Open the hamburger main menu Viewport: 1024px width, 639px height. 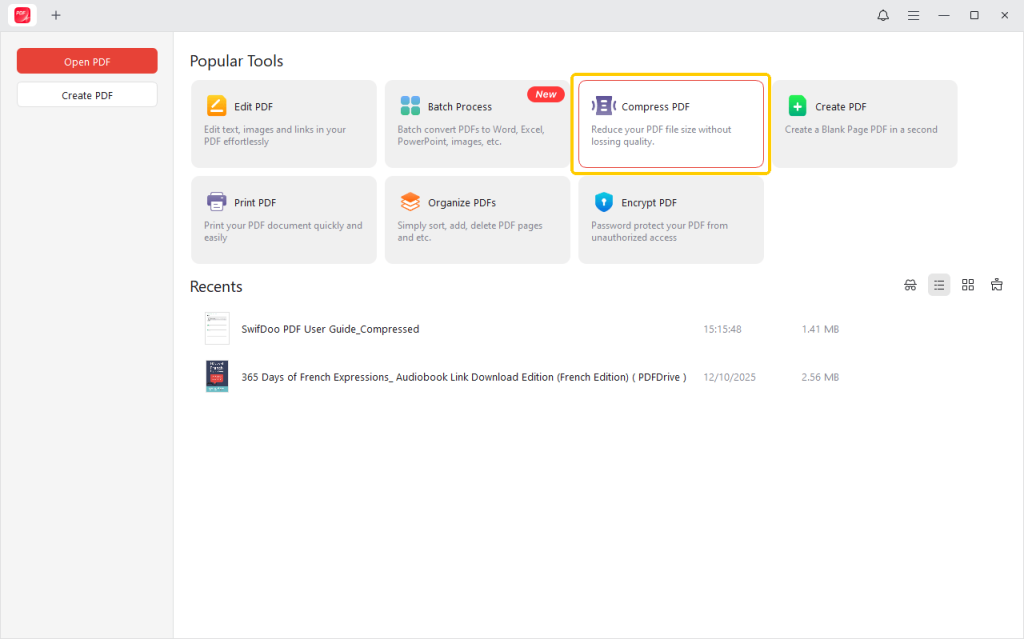coord(913,15)
